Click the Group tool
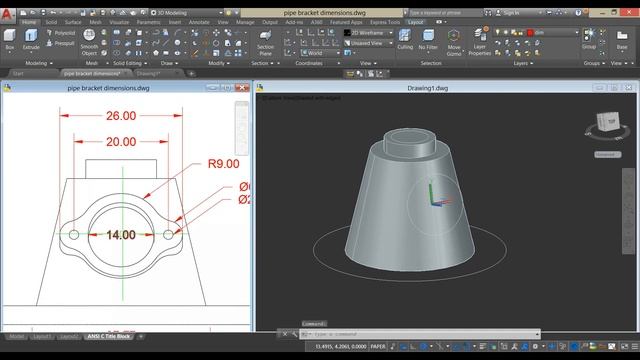Screen dimensions: 640x360 click(589, 39)
